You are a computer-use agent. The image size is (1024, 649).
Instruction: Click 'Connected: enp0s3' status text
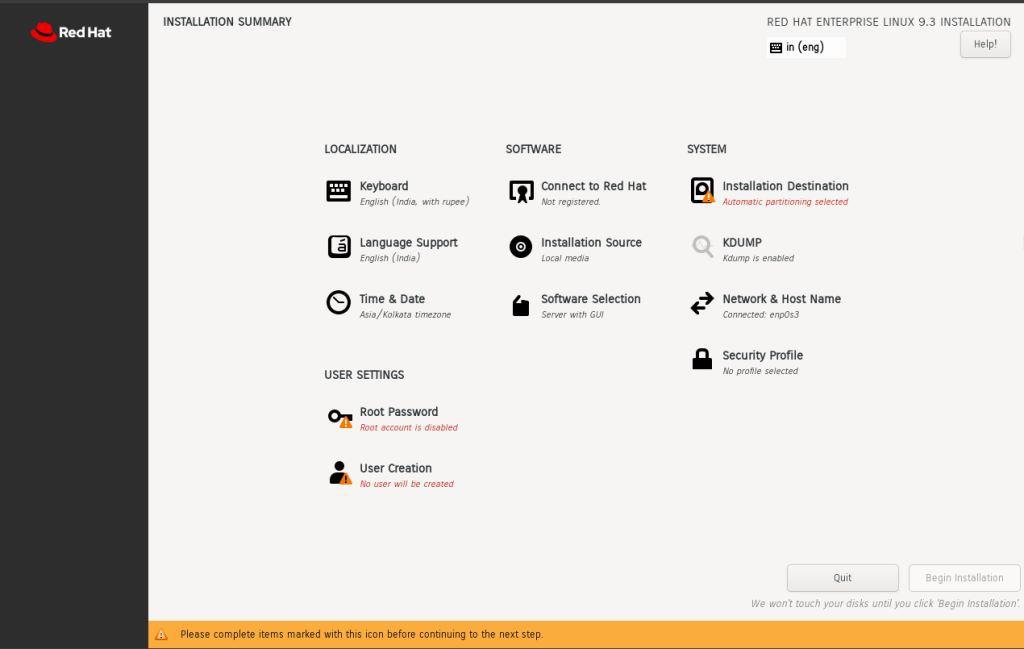click(x=760, y=315)
